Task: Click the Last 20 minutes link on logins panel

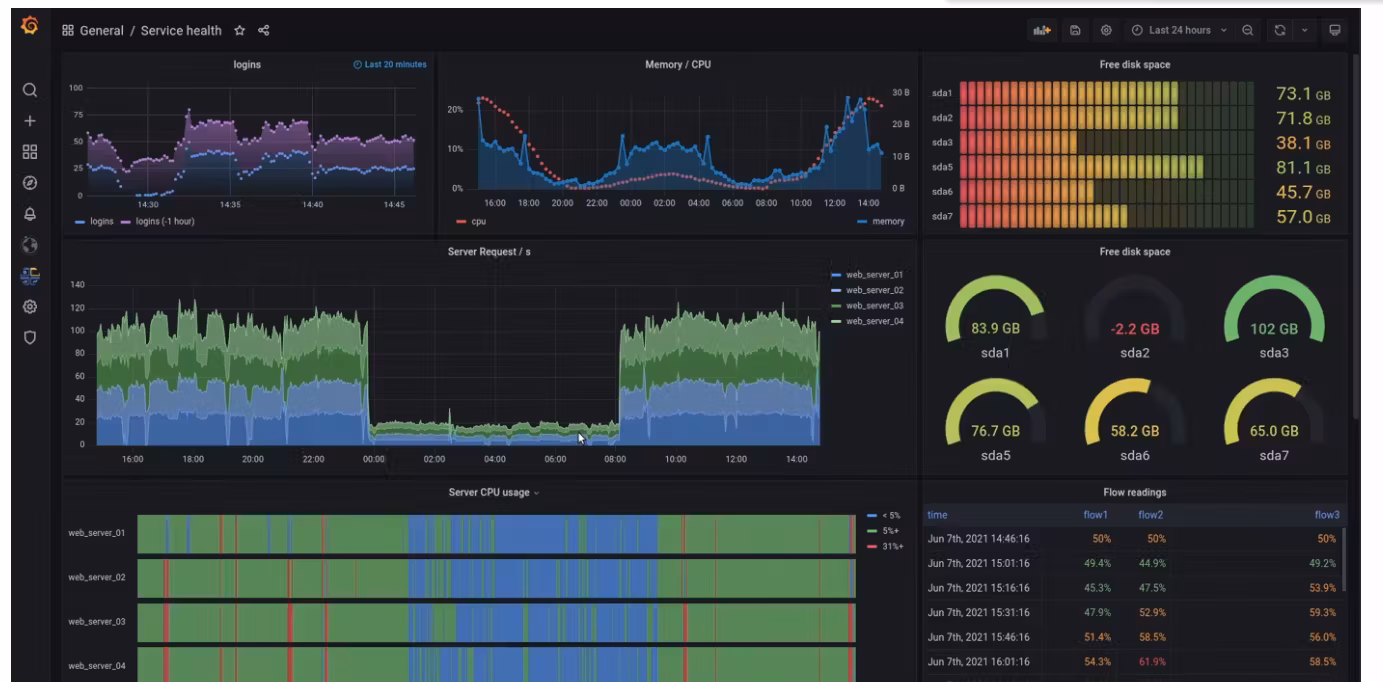Action: pyautogui.click(x=394, y=62)
